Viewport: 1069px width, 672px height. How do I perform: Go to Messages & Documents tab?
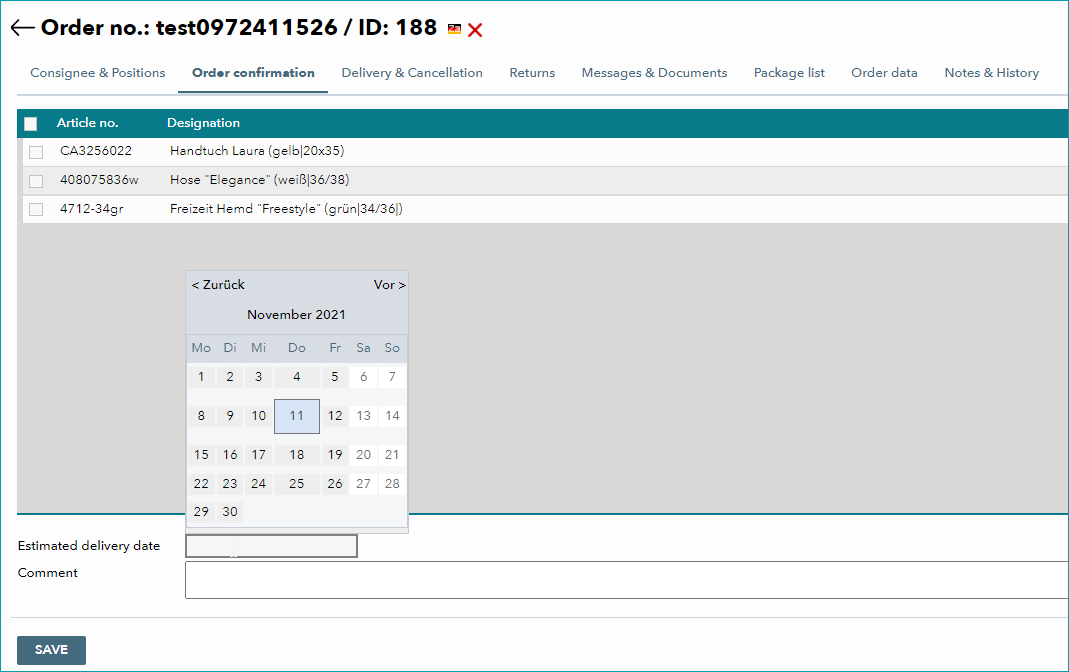click(x=654, y=73)
